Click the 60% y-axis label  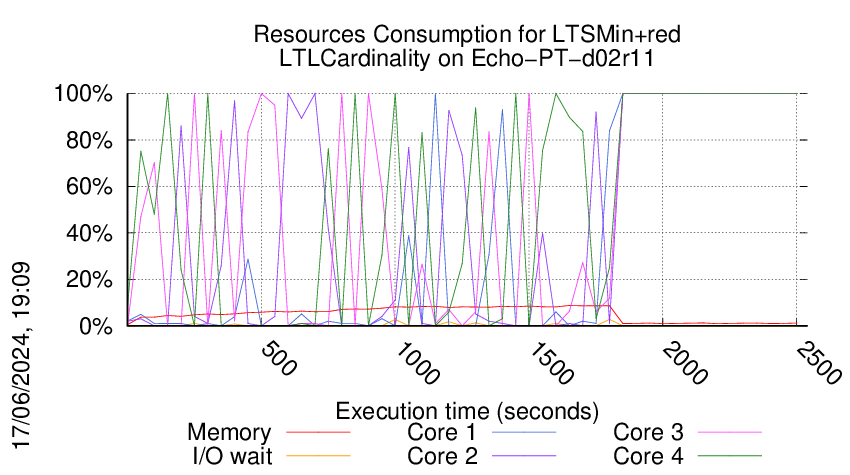click(89, 187)
